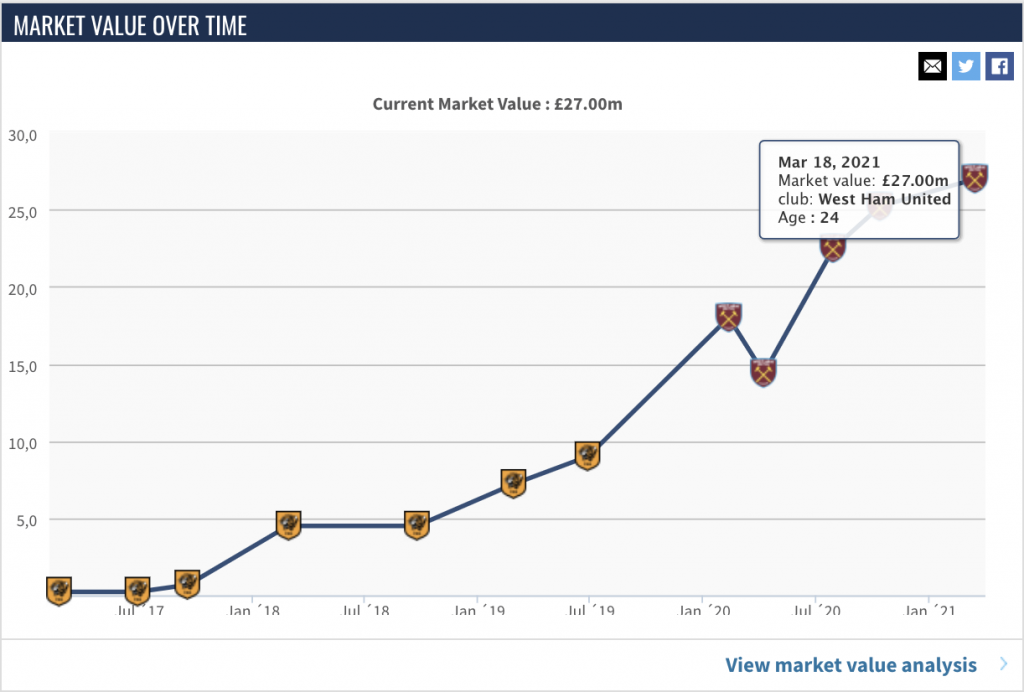The width and height of the screenshot is (1024, 692).
Task: Click the West Ham crest at the value dip
Action: (x=763, y=372)
